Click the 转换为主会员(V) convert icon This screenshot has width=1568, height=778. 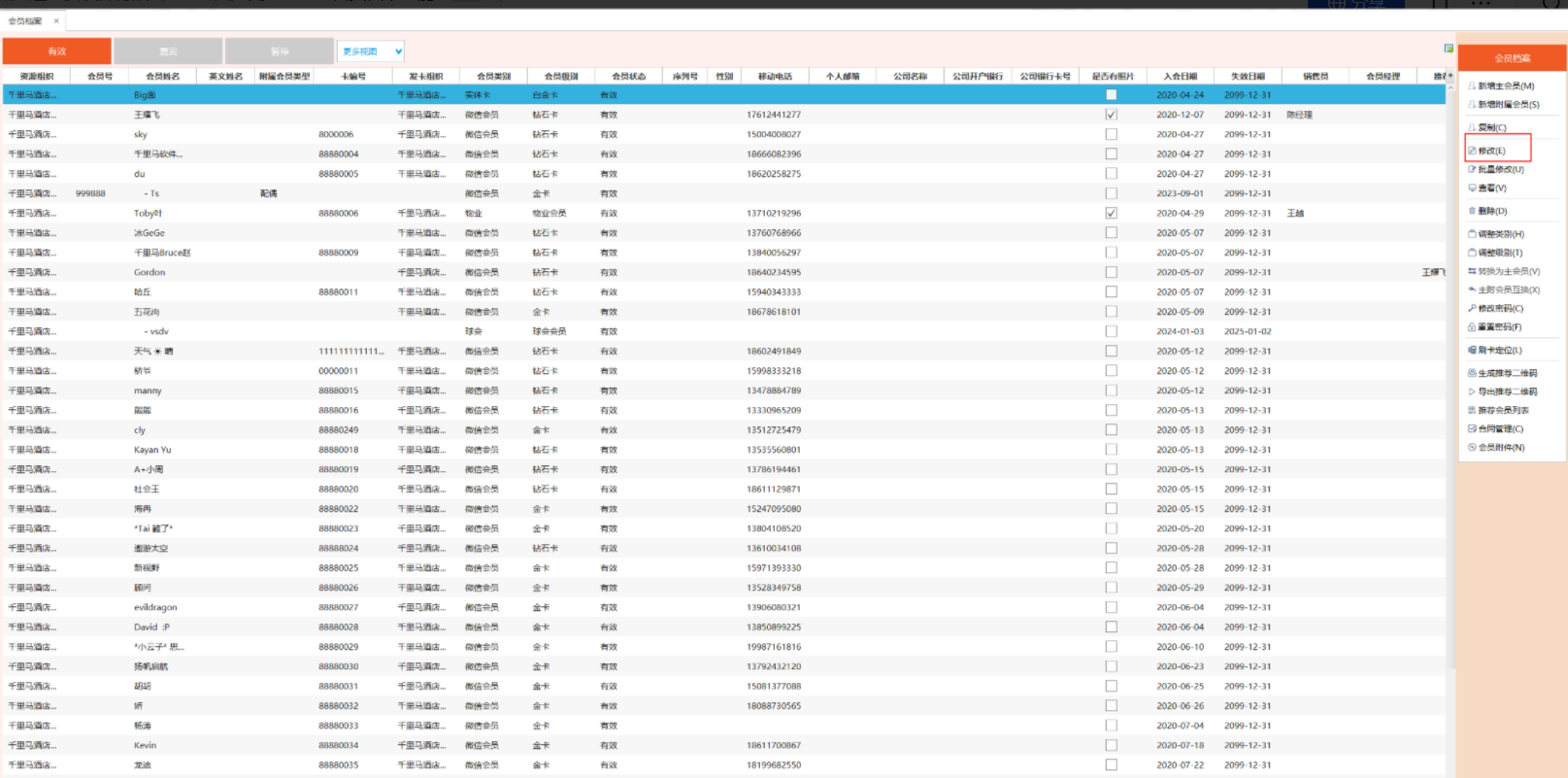(1472, 271)
